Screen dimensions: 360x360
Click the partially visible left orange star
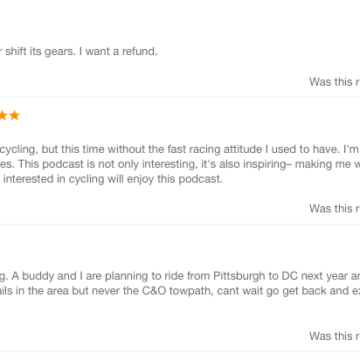click(x=3, y=116)
